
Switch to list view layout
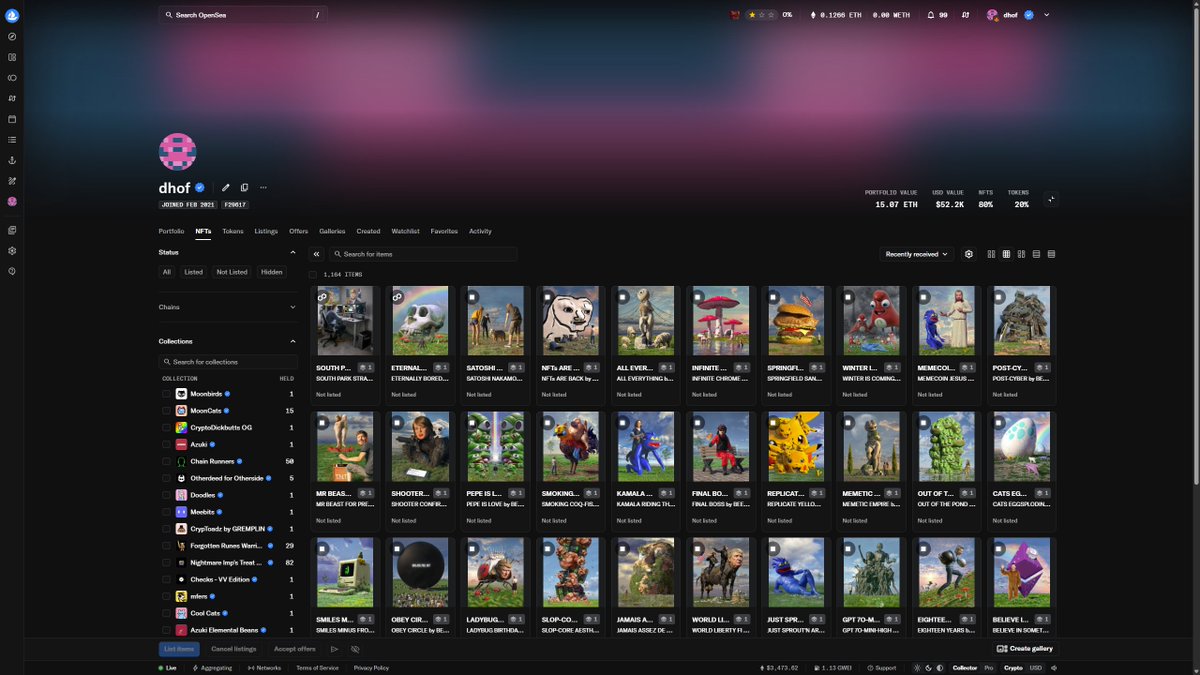(x=1036, y=254)
